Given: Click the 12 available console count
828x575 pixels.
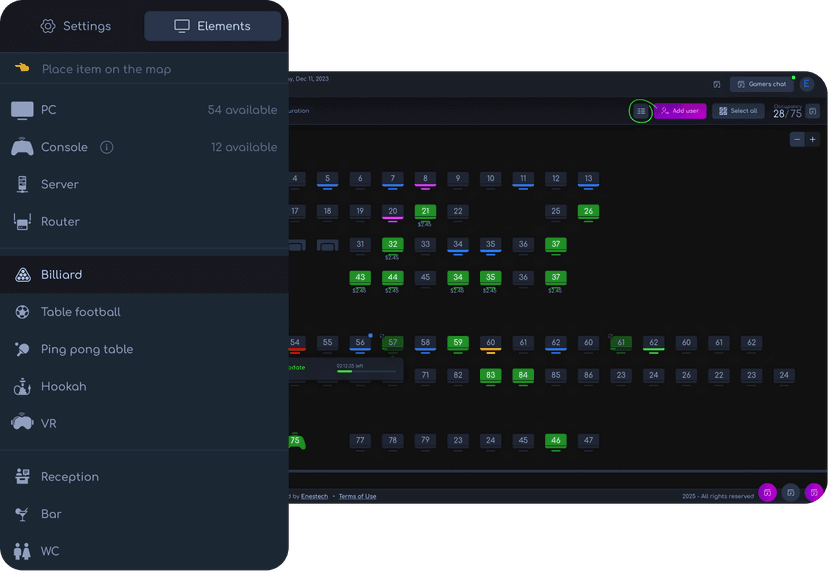Looking at the screenshot, I should (x=244, y=147).
